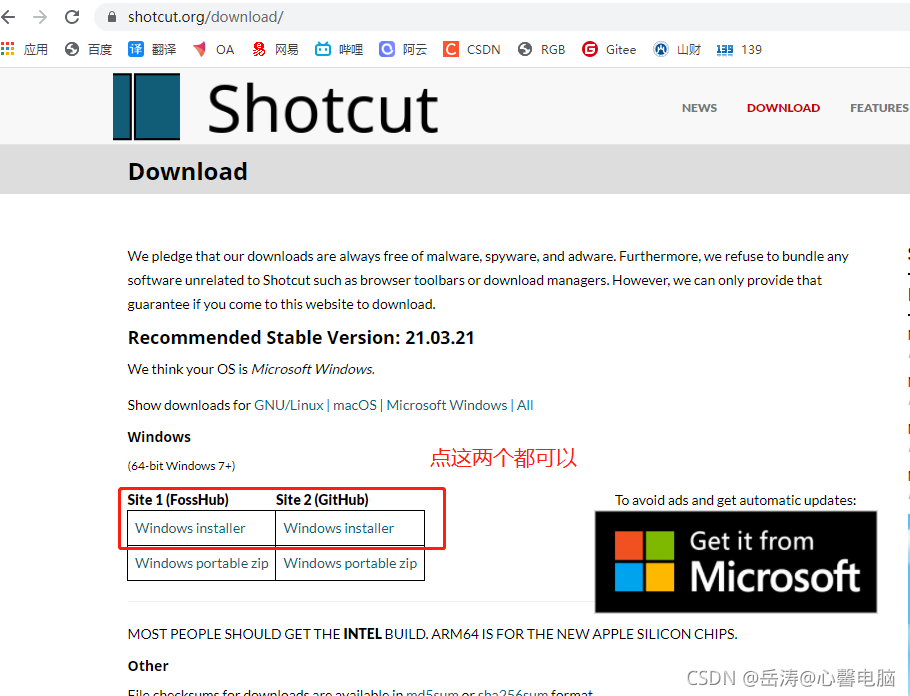Click the 'Recommended Stable Version: 21.03.21' heading

[301, 338]
